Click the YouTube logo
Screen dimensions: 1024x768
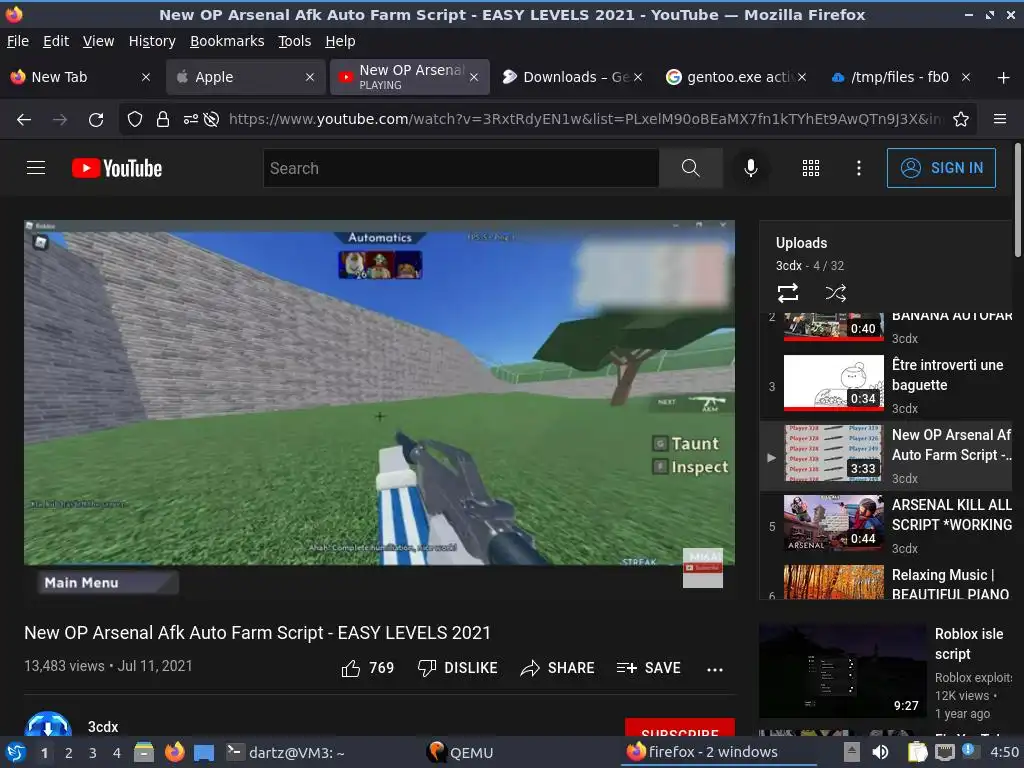pos(117,168)
